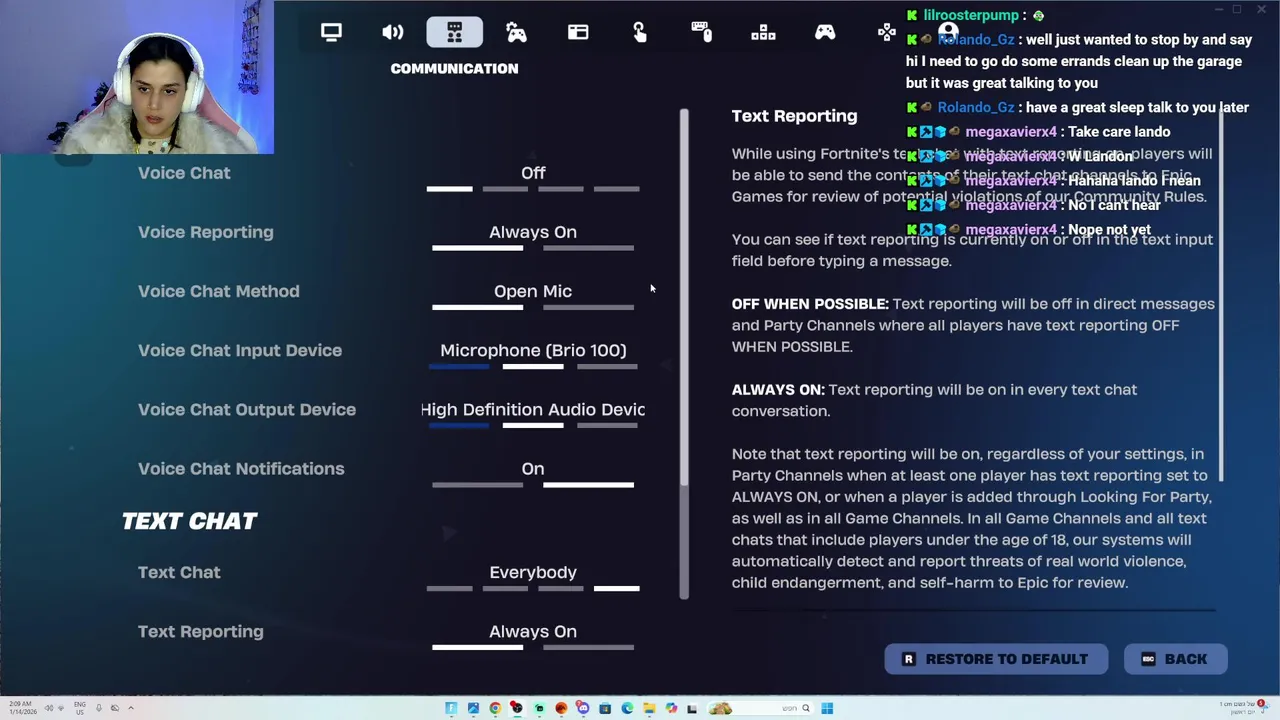Open the Controller settings gamepad tab
This screenshot has height=720, width=1280.
point(825,33)
